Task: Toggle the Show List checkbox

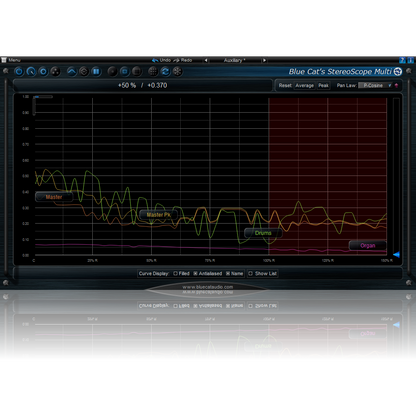Action: click(250, 273)
